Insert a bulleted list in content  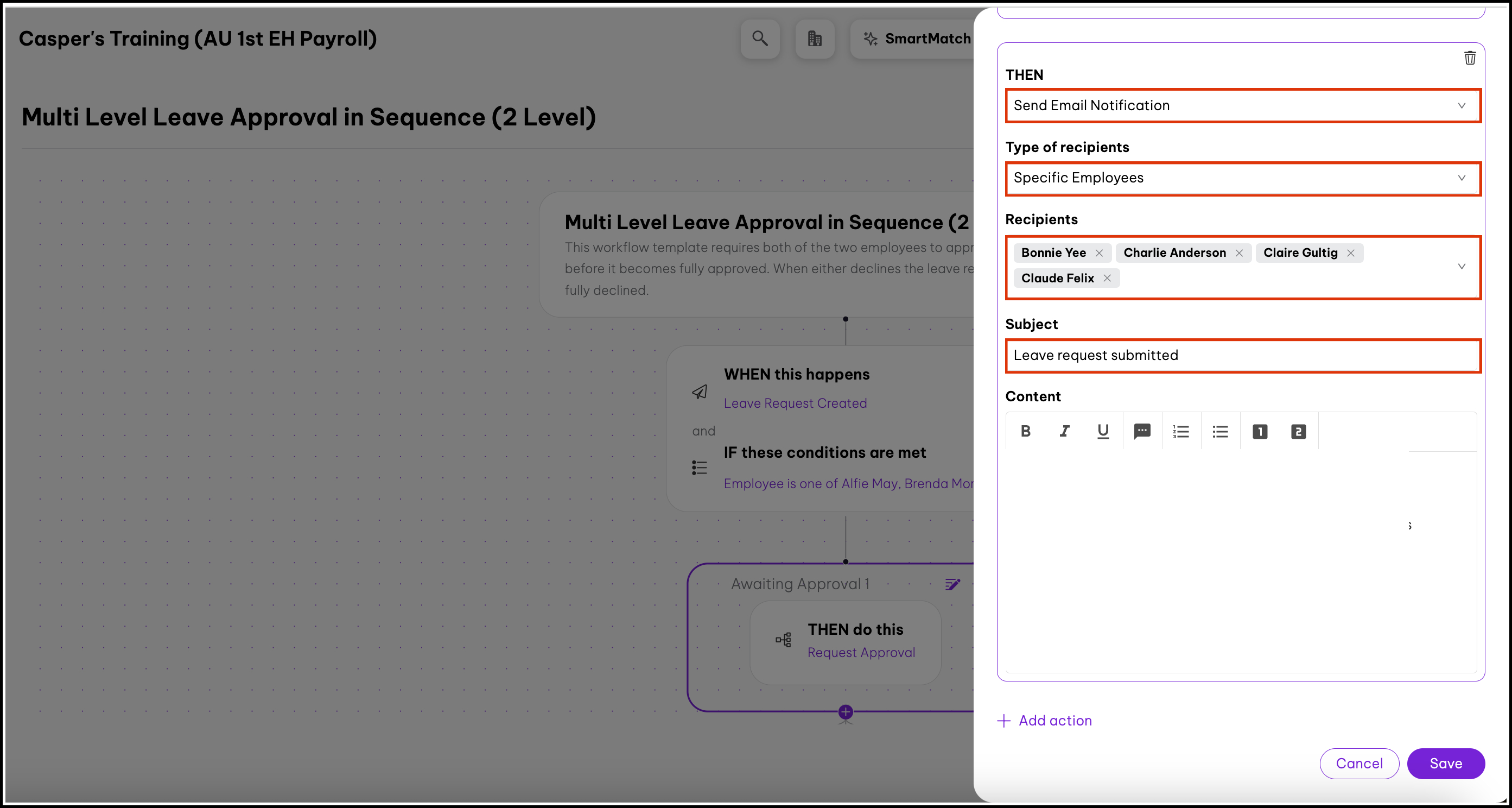pyautogui.click(x=1220, y=431)
